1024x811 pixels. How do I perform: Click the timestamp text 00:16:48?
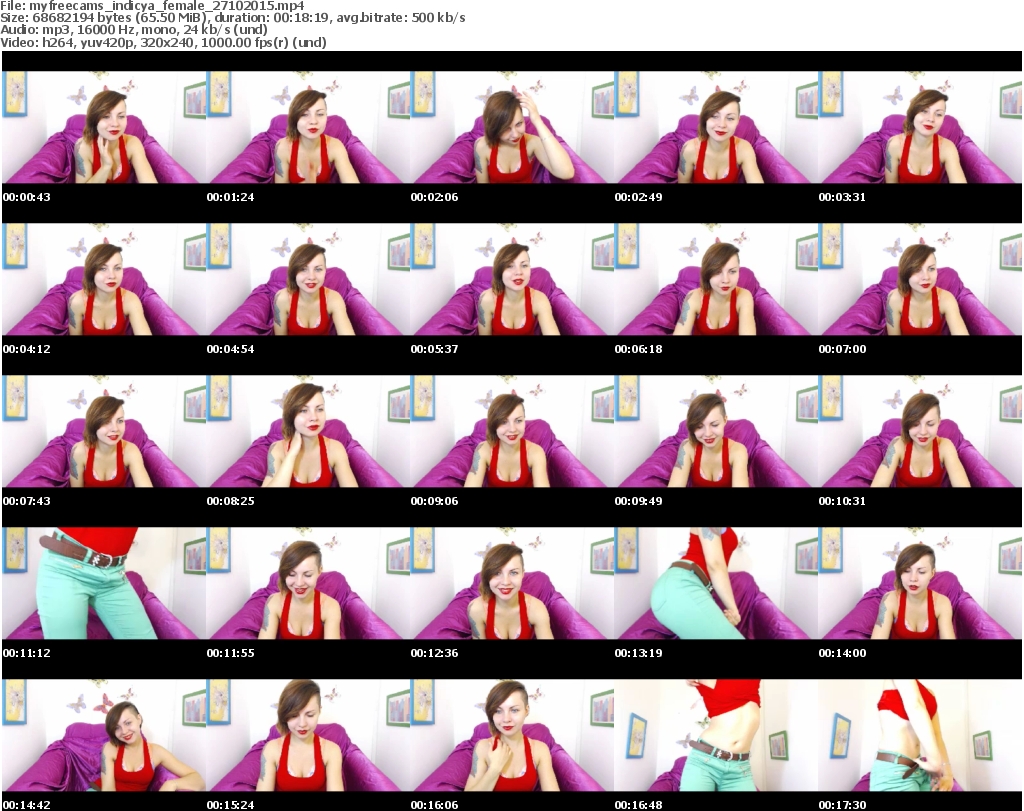coord(638,805)
